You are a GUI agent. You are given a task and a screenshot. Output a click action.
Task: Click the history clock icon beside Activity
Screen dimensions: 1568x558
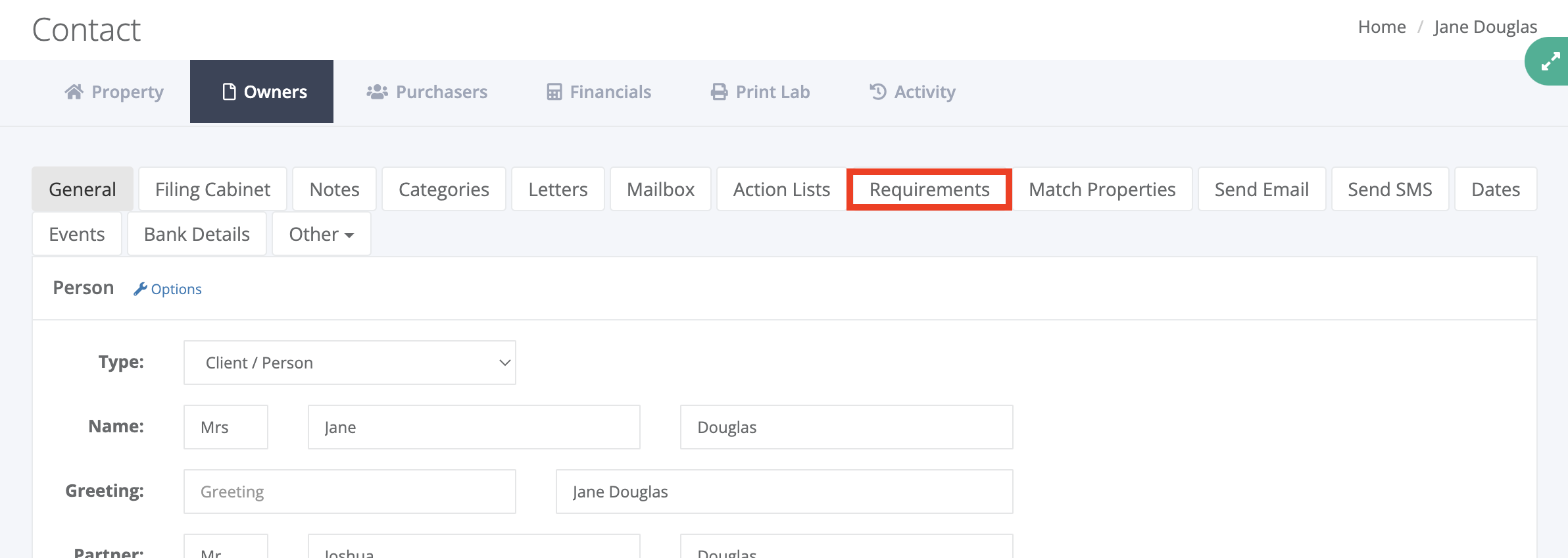pyautogui.click(x=878, y=91)
